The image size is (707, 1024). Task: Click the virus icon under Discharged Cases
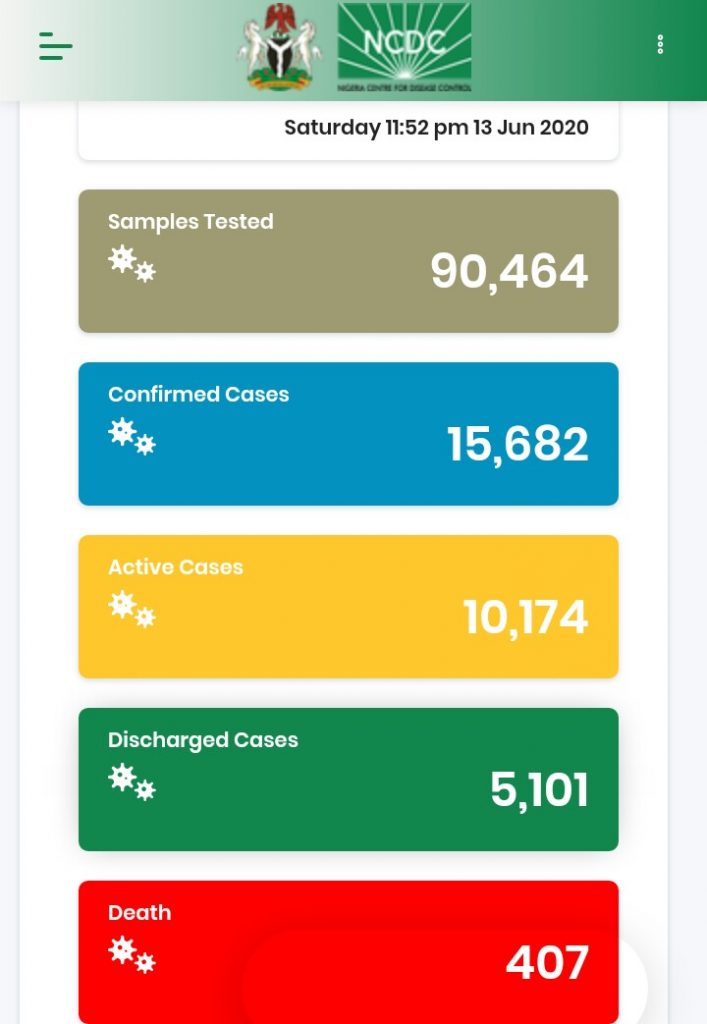click(132, 783)
